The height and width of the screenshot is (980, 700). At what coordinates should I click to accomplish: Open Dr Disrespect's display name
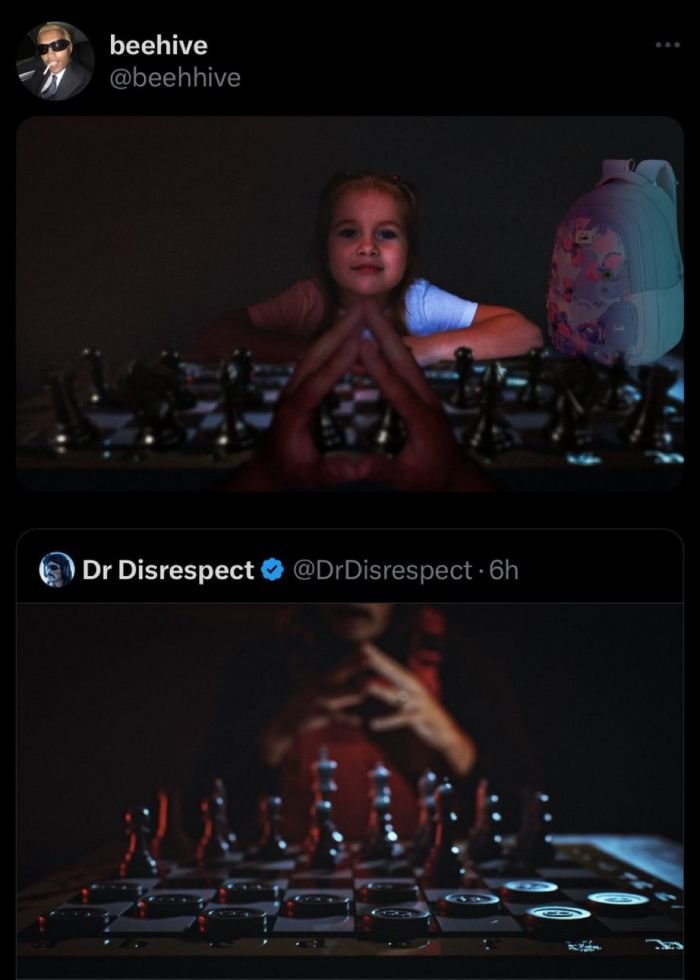[x=168, y=570]
